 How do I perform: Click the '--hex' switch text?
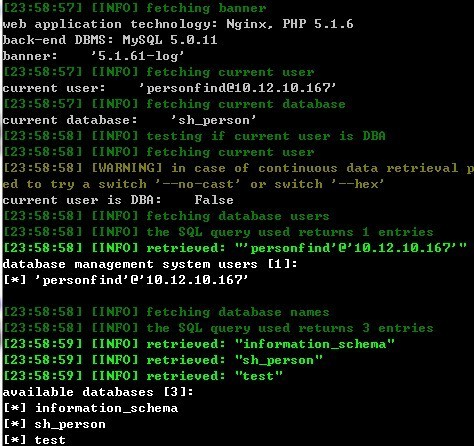[x=357, y=184]
